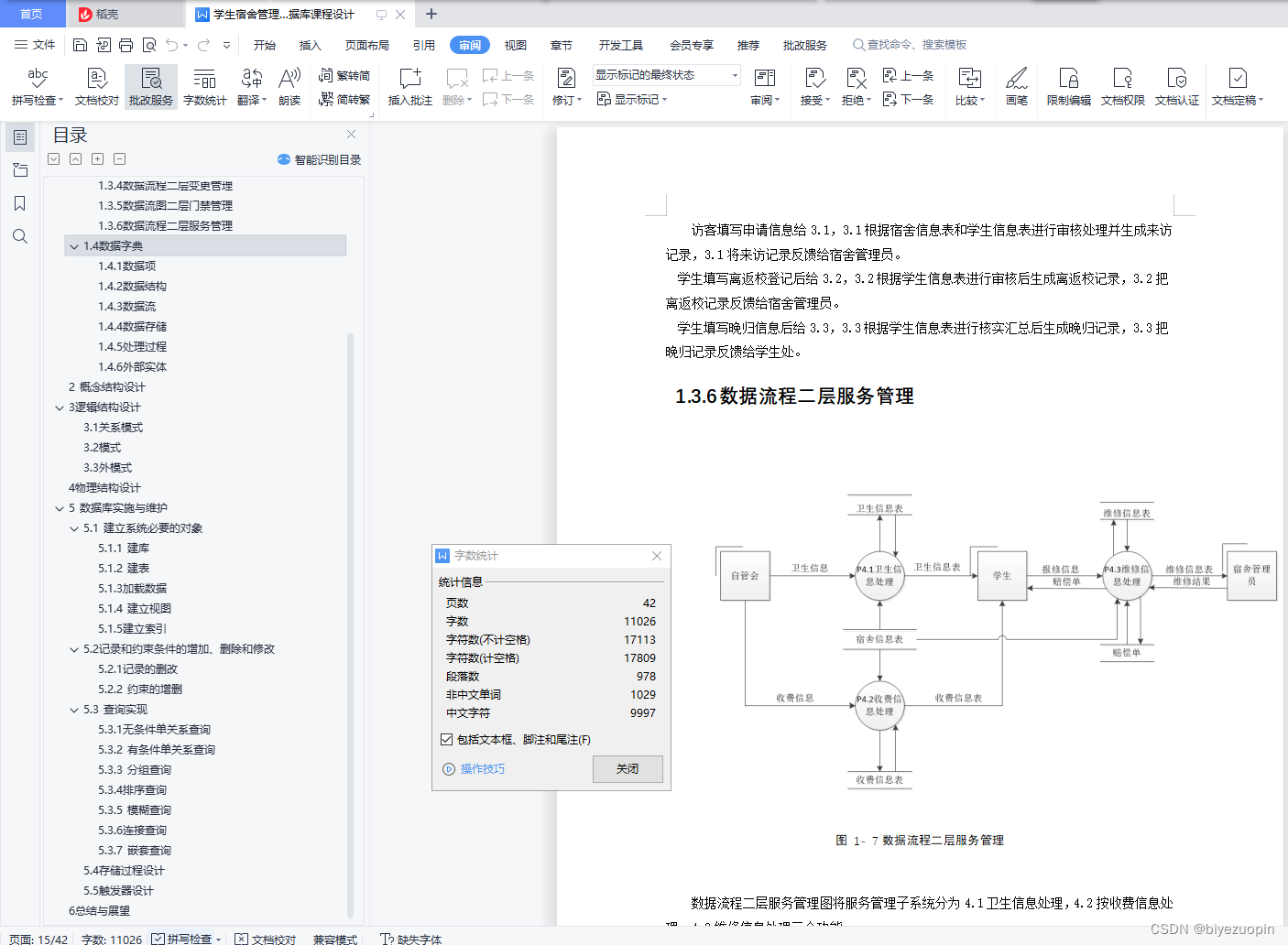The height and width of the screenshot is (945, 1288).
Task: Open the 字数统计 word count tool
Action: coord(204,86)
